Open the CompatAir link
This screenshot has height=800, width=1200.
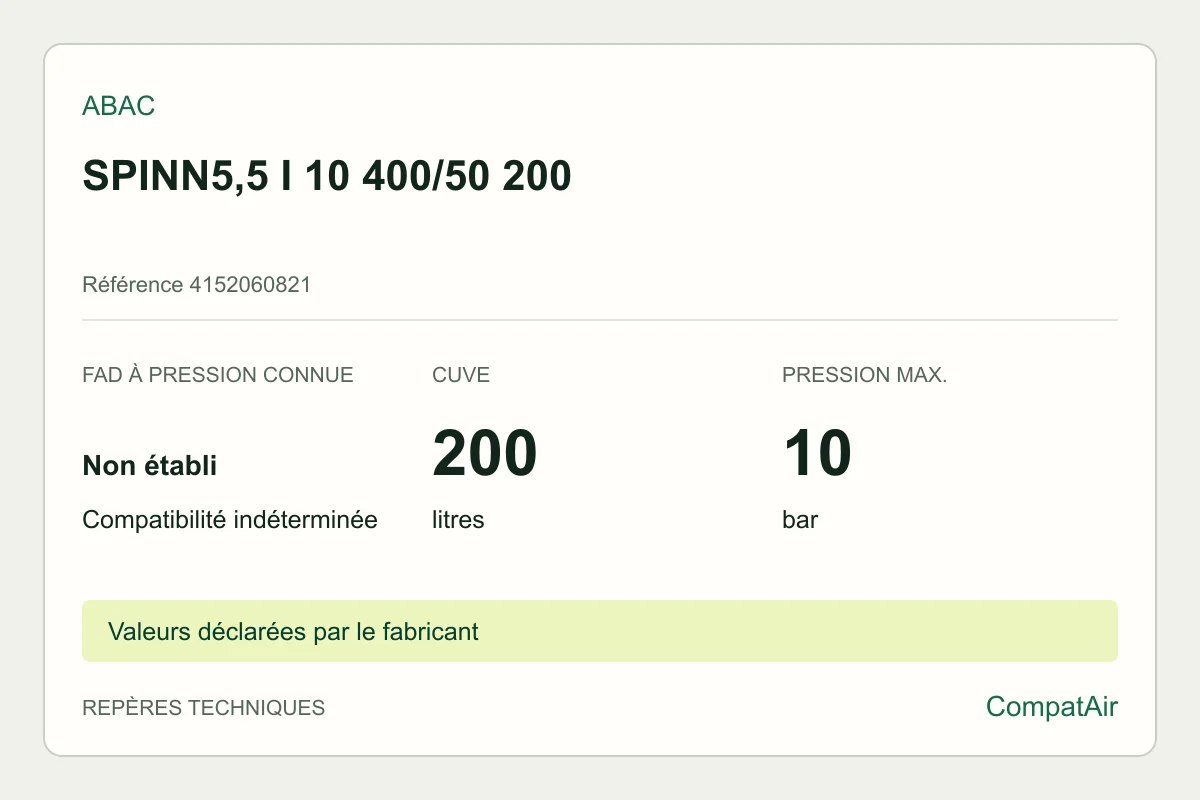(1052, 707)
